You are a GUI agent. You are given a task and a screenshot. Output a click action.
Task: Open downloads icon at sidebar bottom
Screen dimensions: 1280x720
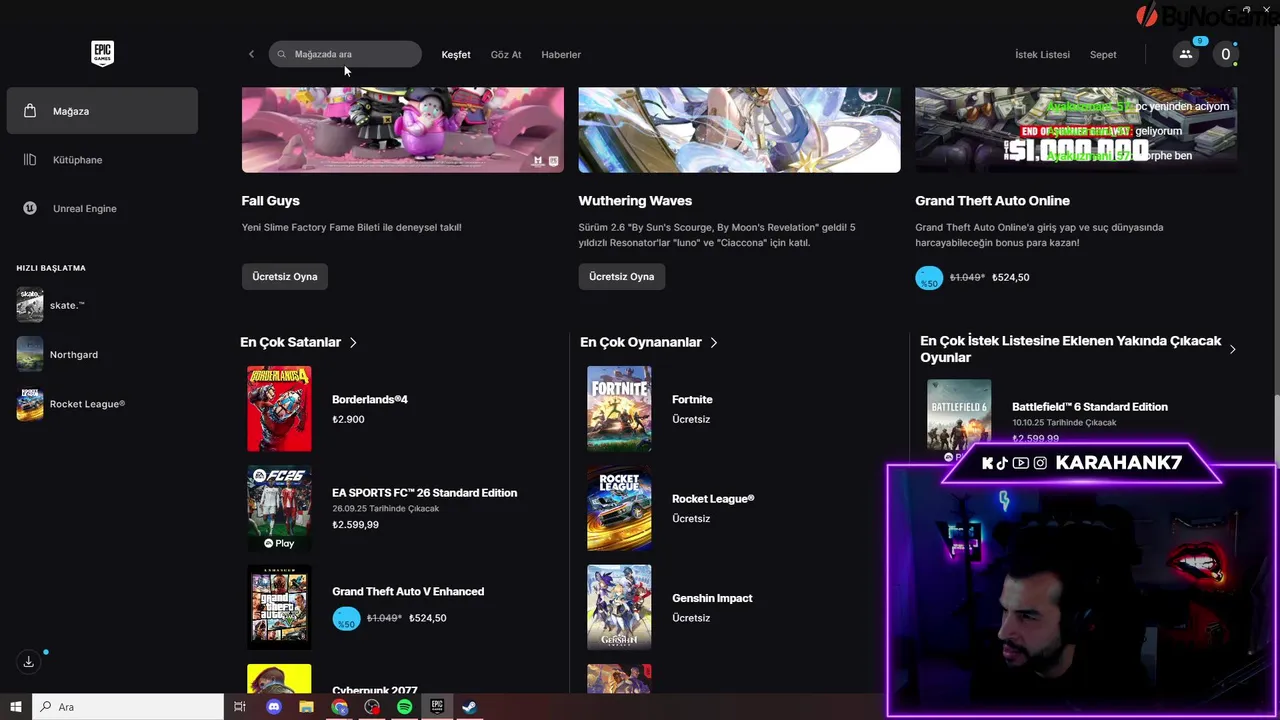coord(29,662)
